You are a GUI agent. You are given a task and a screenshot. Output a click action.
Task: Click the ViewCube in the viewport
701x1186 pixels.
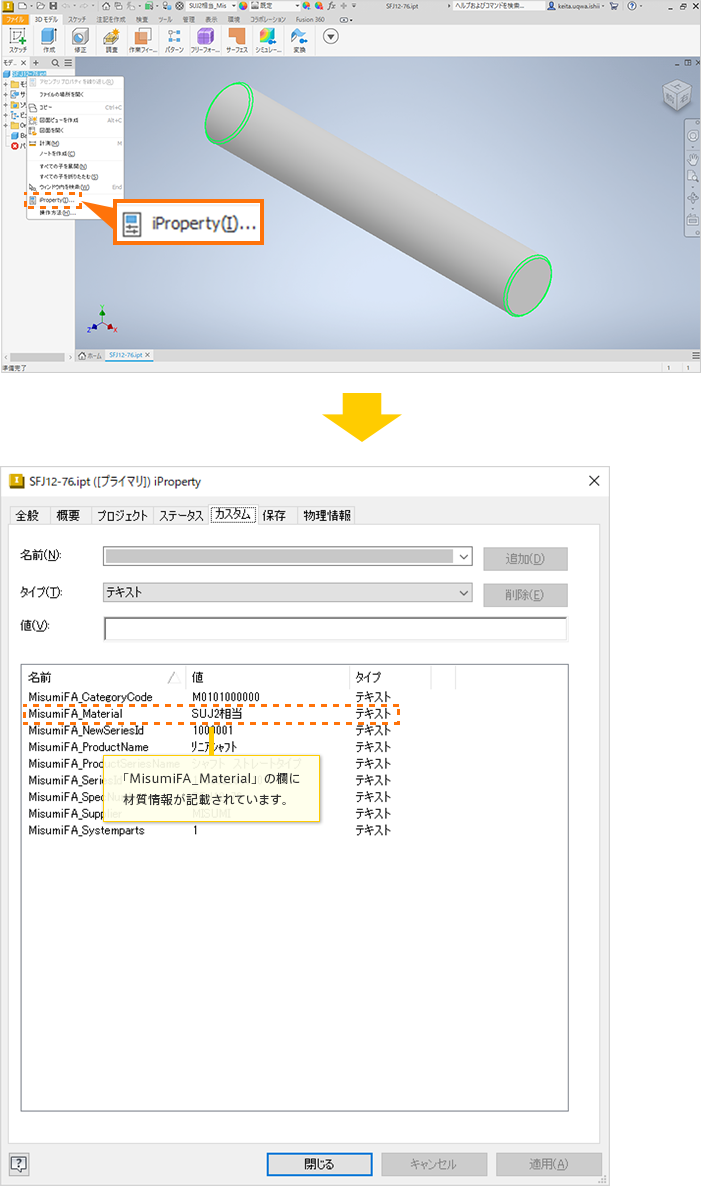pos(676,97)
